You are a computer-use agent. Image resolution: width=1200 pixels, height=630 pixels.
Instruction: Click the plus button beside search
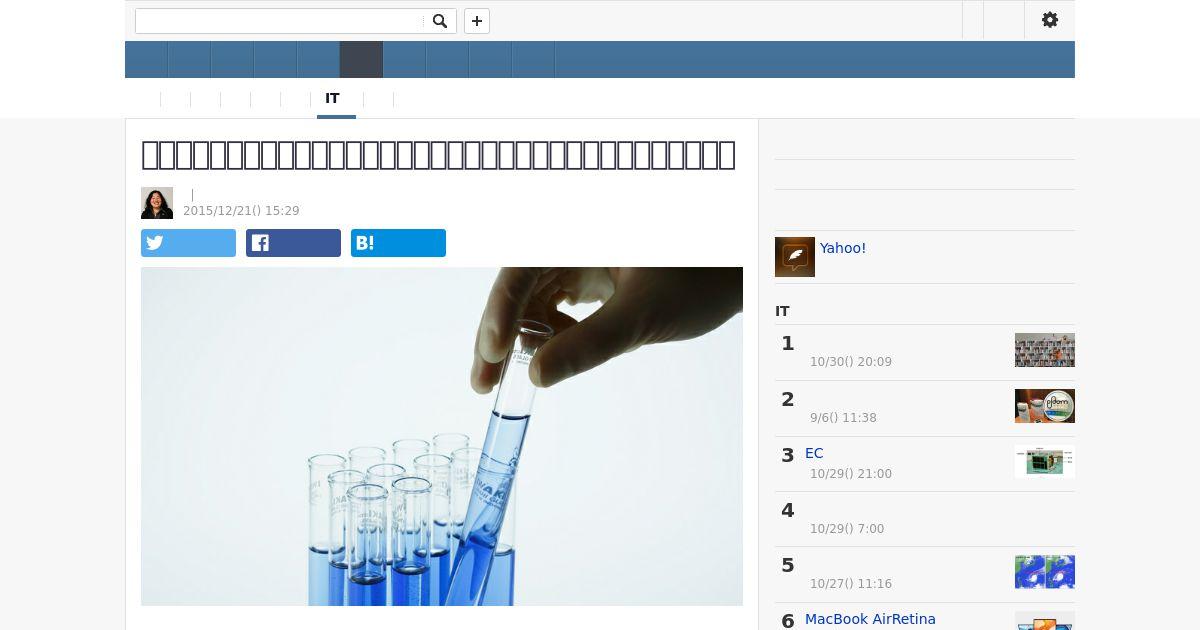tap(477, 21)
